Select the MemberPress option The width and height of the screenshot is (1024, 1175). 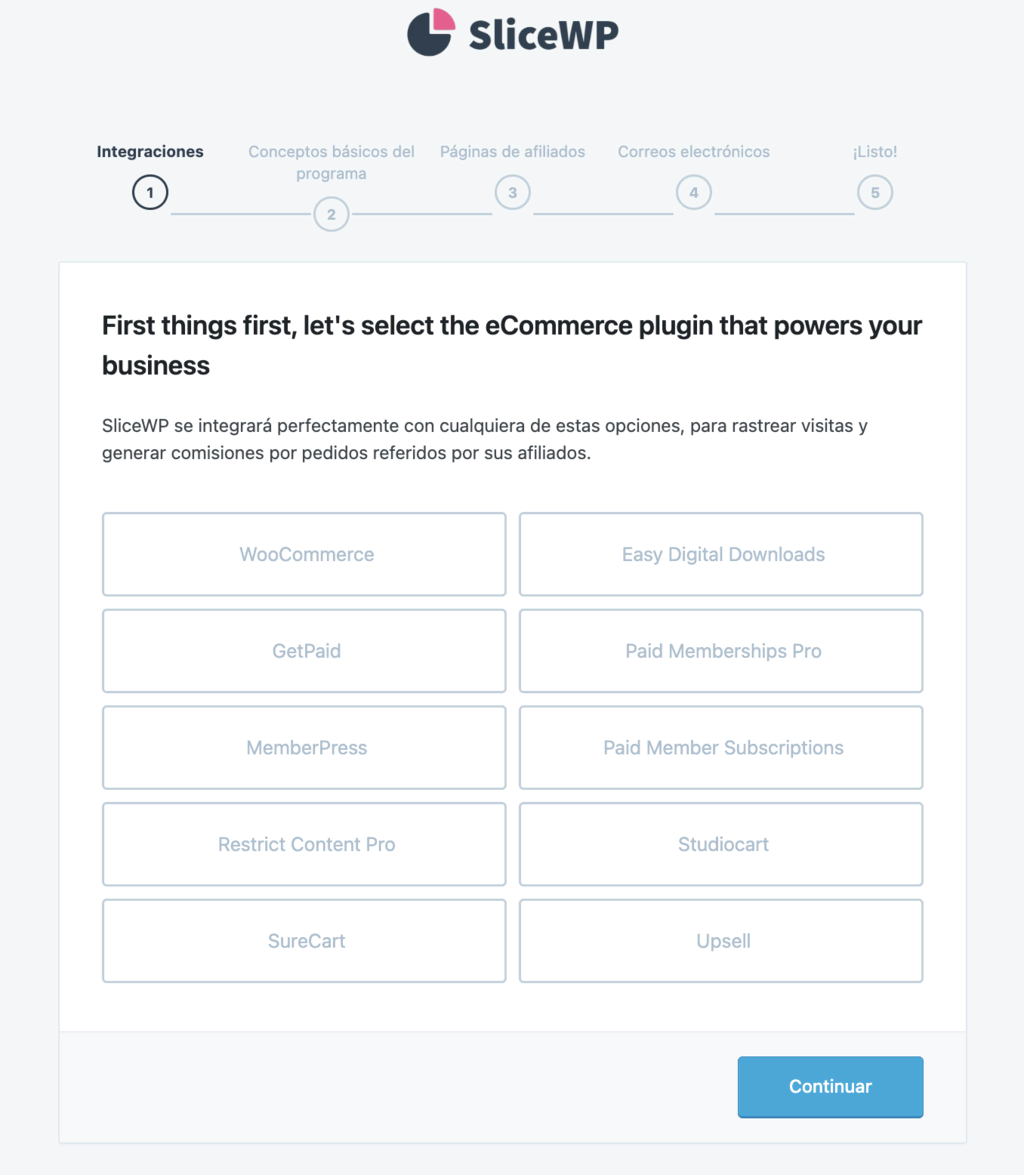pyautogui.click(x=304, y=748)
